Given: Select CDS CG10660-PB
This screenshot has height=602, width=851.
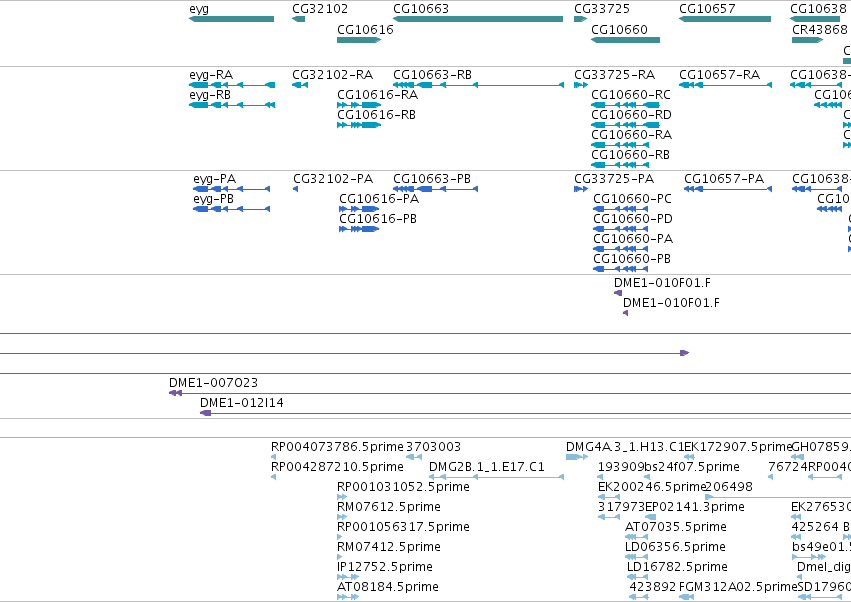Looking at the screenshot, I should tap(620, 269).
